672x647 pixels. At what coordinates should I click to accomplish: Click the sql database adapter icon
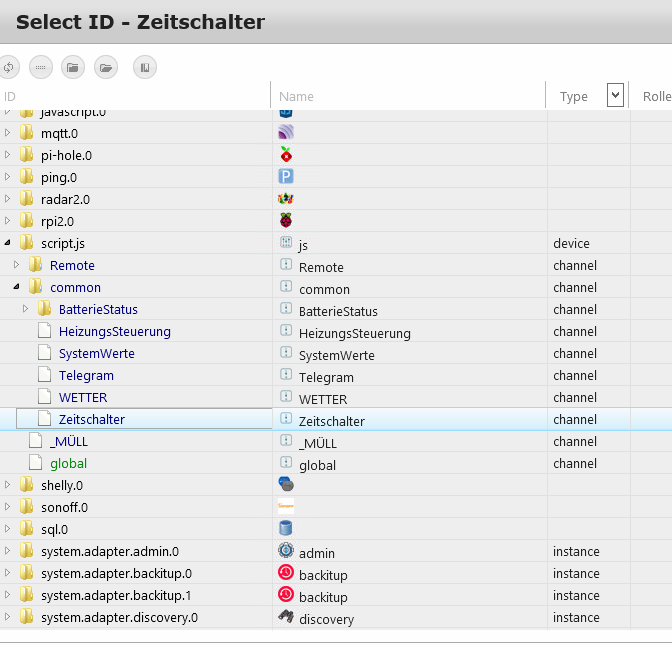(286, 529)
